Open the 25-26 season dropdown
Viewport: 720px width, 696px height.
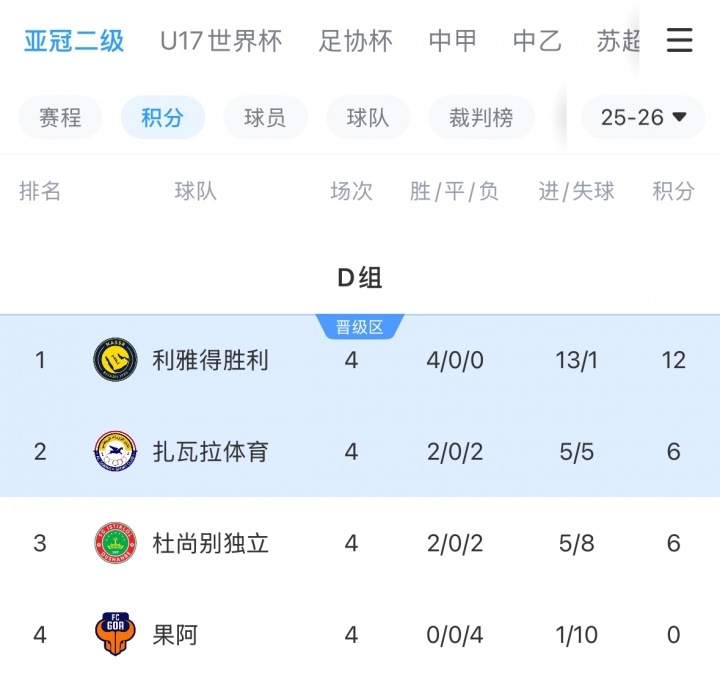tap(643, 118)
